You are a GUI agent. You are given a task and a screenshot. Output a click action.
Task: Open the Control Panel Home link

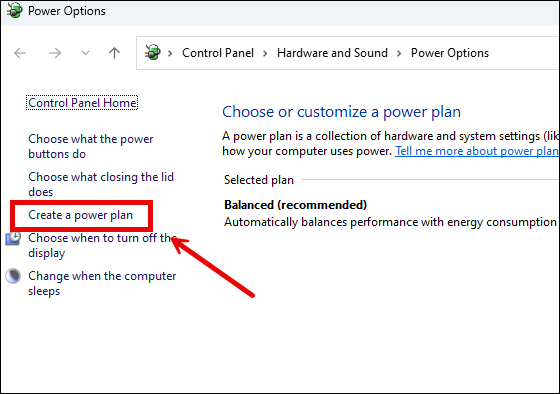(82, 103)
